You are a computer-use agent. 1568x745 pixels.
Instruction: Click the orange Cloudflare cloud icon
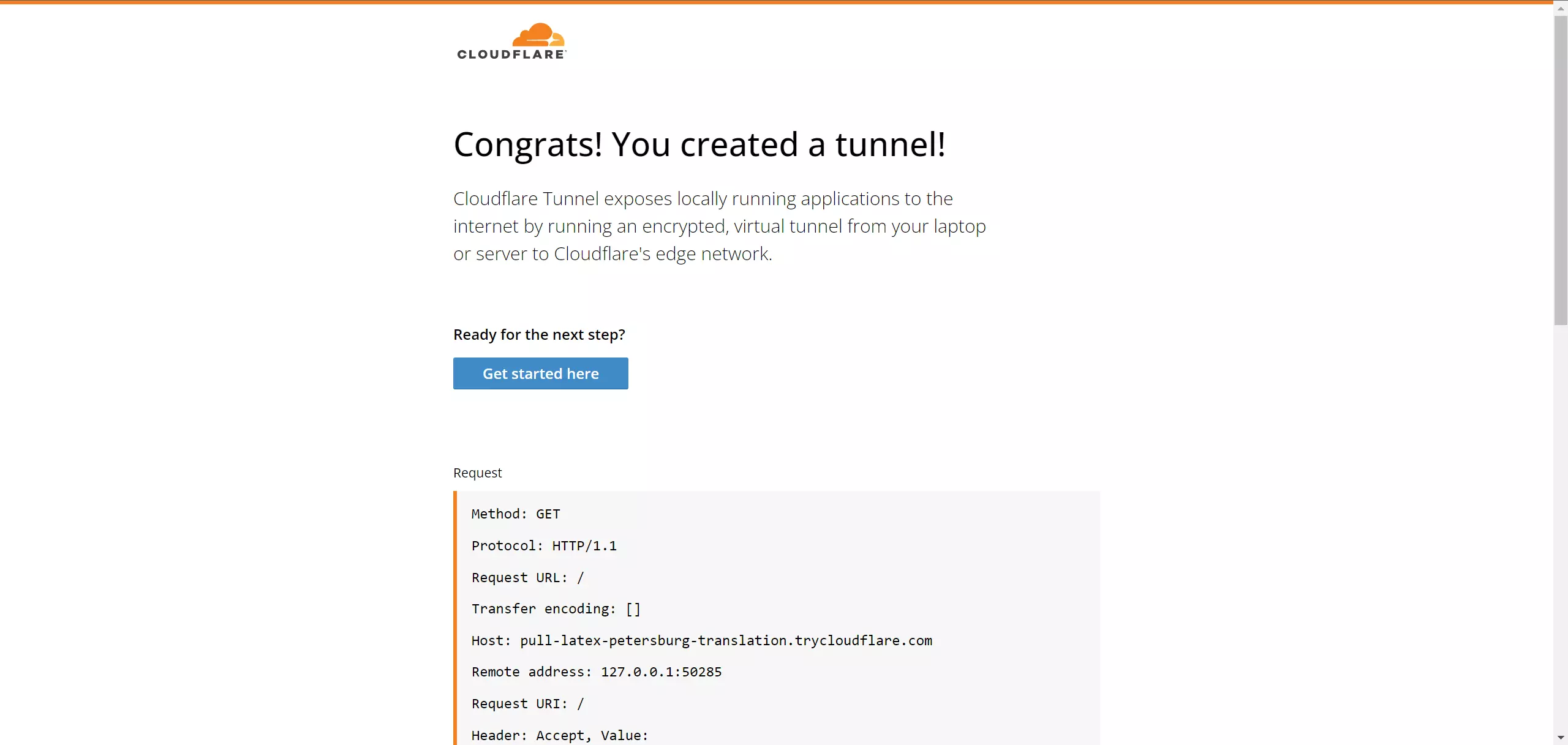[538, 34]
